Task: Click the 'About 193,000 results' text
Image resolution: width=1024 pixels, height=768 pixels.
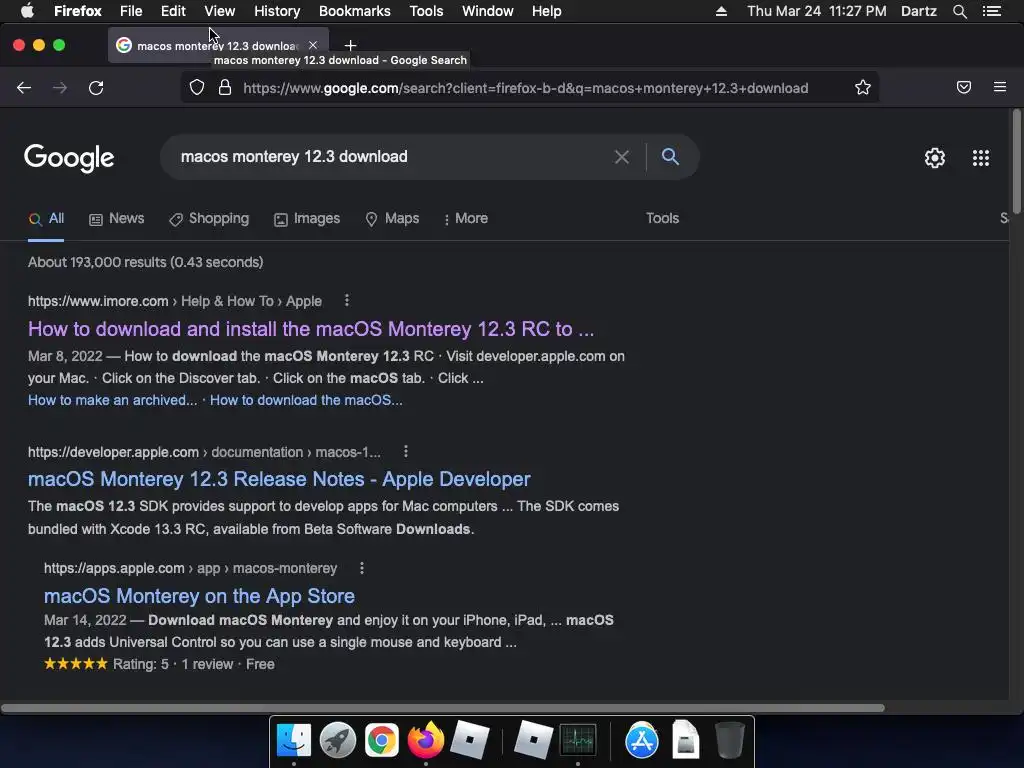Action: click(146, 262)
